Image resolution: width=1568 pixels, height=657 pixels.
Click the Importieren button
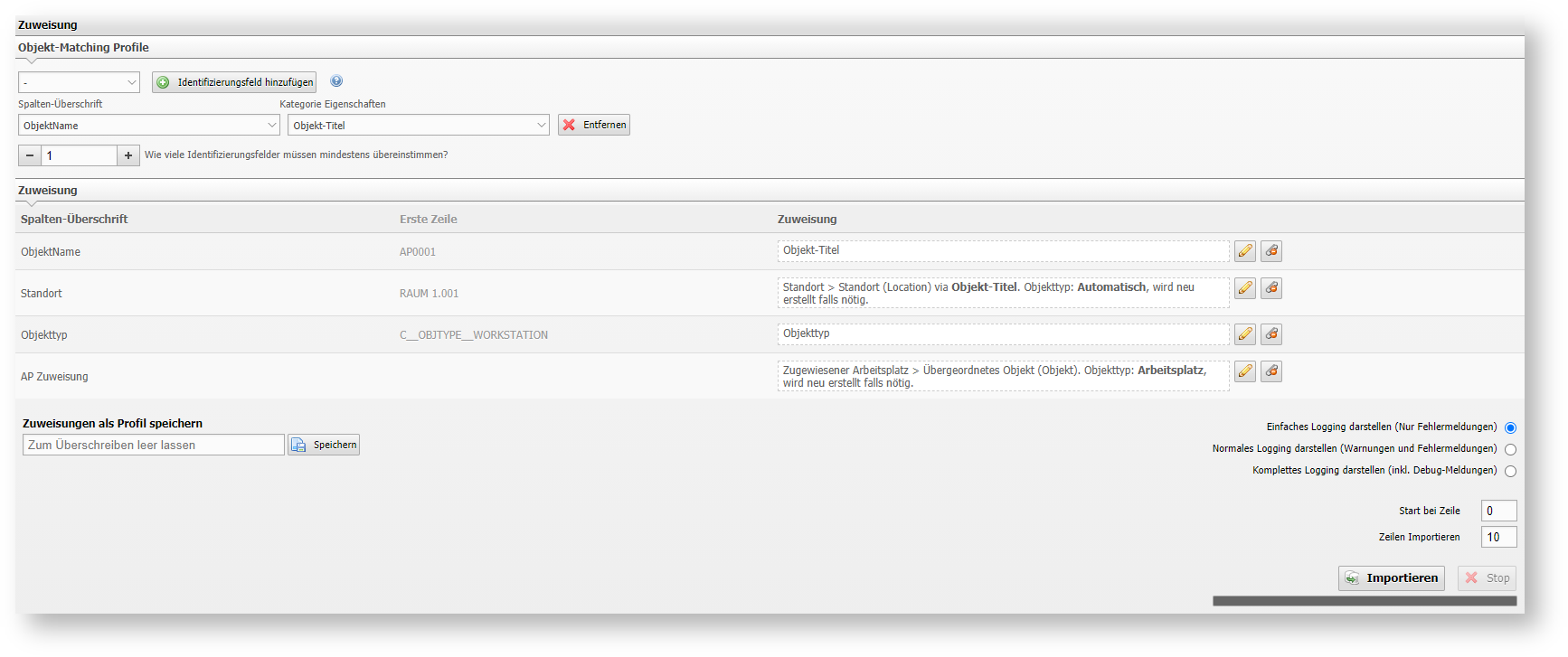[x=1391, y=578]
